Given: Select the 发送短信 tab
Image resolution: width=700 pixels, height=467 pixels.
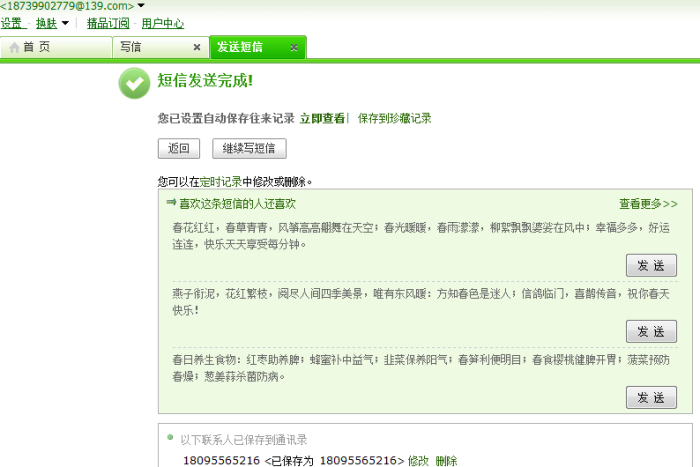Looking at the screenshot, I should tap(258, 47).
